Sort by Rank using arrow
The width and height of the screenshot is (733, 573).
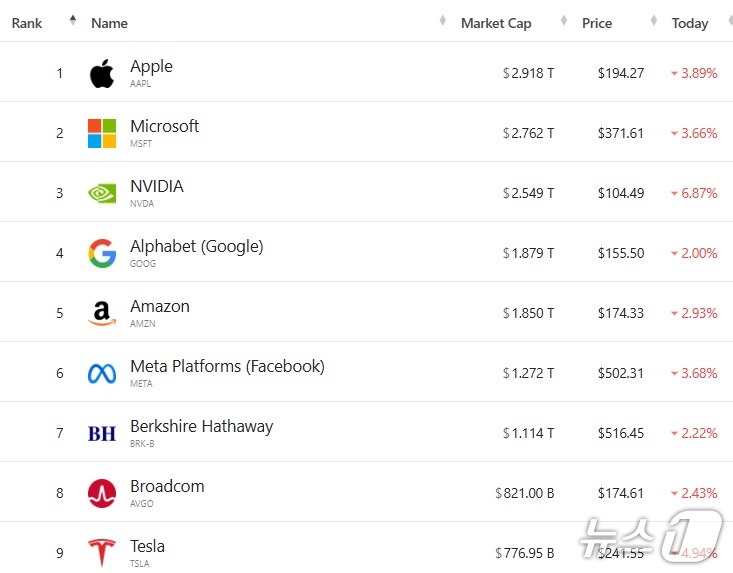pyautogui.click(x=72, y=21)
